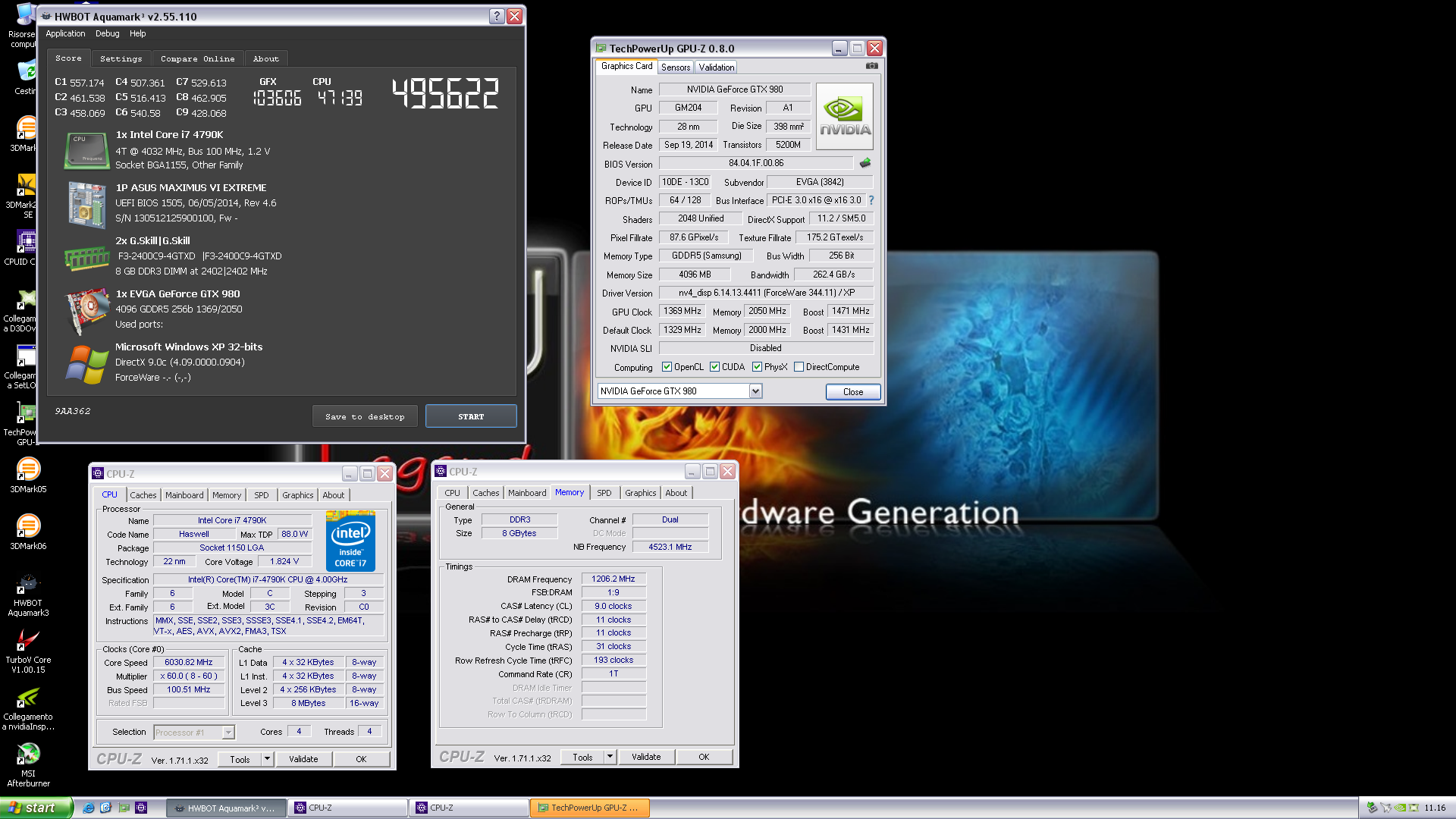Open the Recycle Bin desktop icon
This screenshot has width=1456, height=819.
24,77
